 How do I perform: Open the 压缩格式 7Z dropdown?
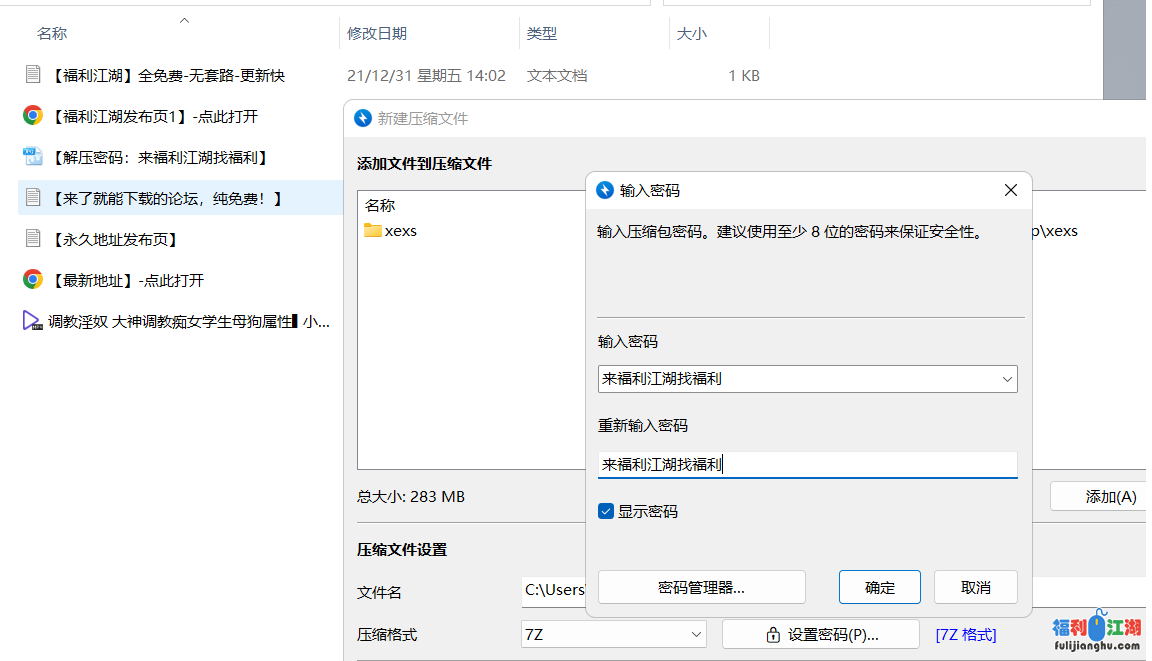(x=696, y=635)
